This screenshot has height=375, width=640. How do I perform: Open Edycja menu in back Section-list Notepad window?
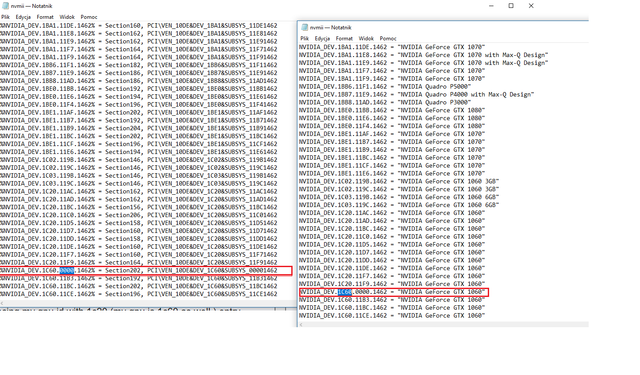point(23,17)
